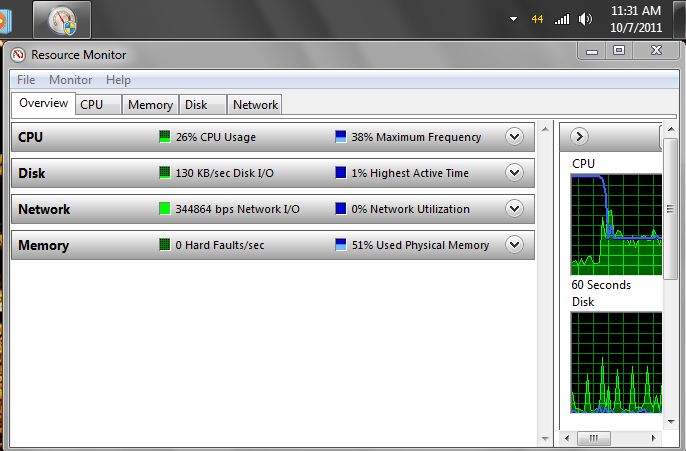686x451 pixels.
Task: Click the graphs pane scroll right arrow
Action: tap(654, 438)
